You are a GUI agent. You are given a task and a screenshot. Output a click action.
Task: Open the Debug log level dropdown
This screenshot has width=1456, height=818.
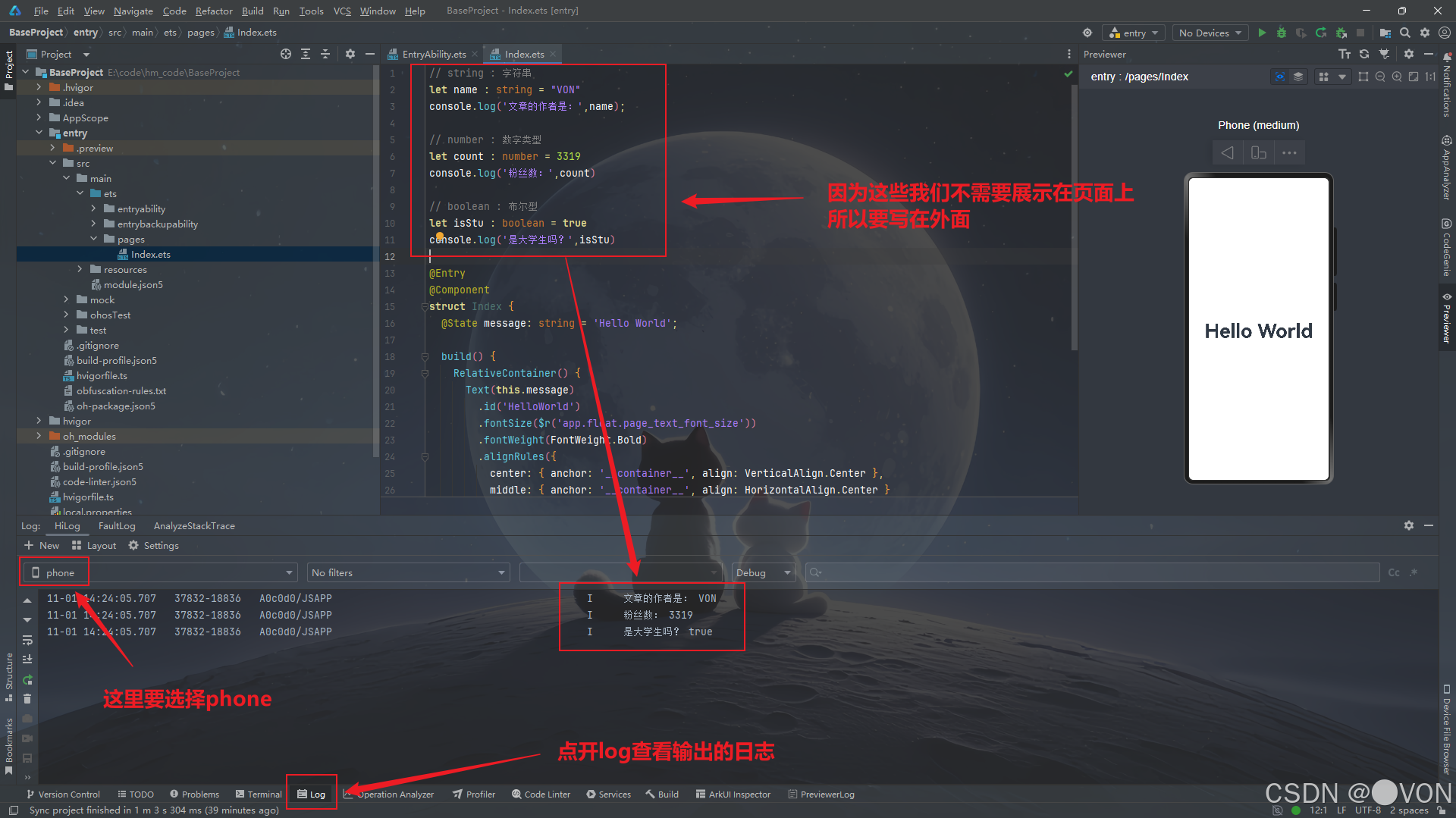coord(763,572)
